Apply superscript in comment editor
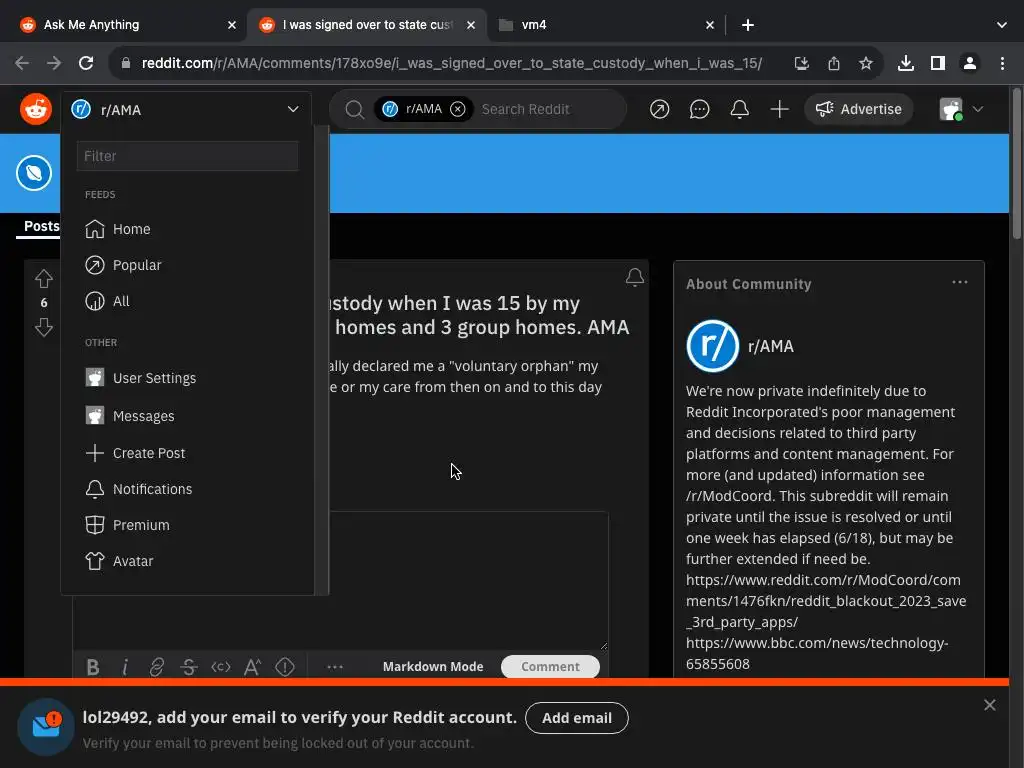Viewport: 1024px width, 768px height. tap(253, 667)
